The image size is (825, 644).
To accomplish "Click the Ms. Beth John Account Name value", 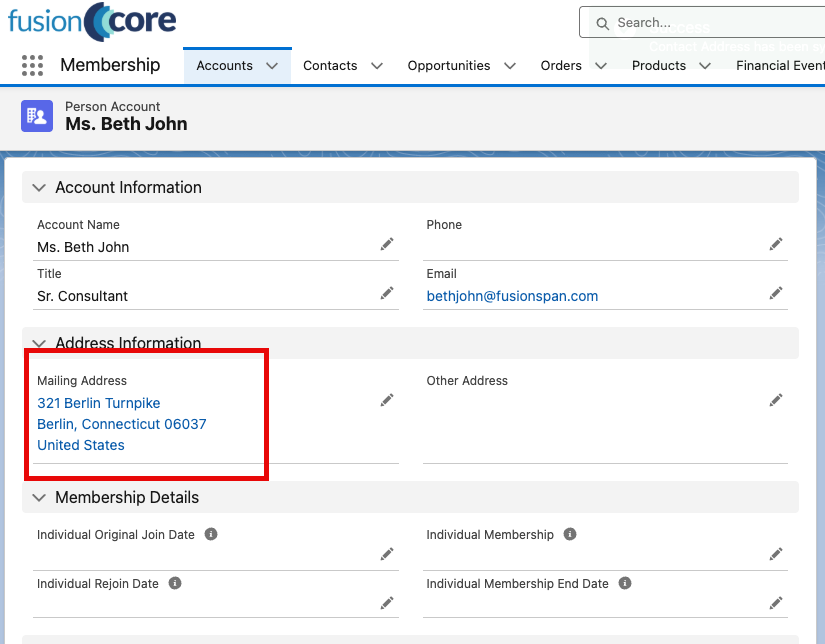I will click(83, 247).
